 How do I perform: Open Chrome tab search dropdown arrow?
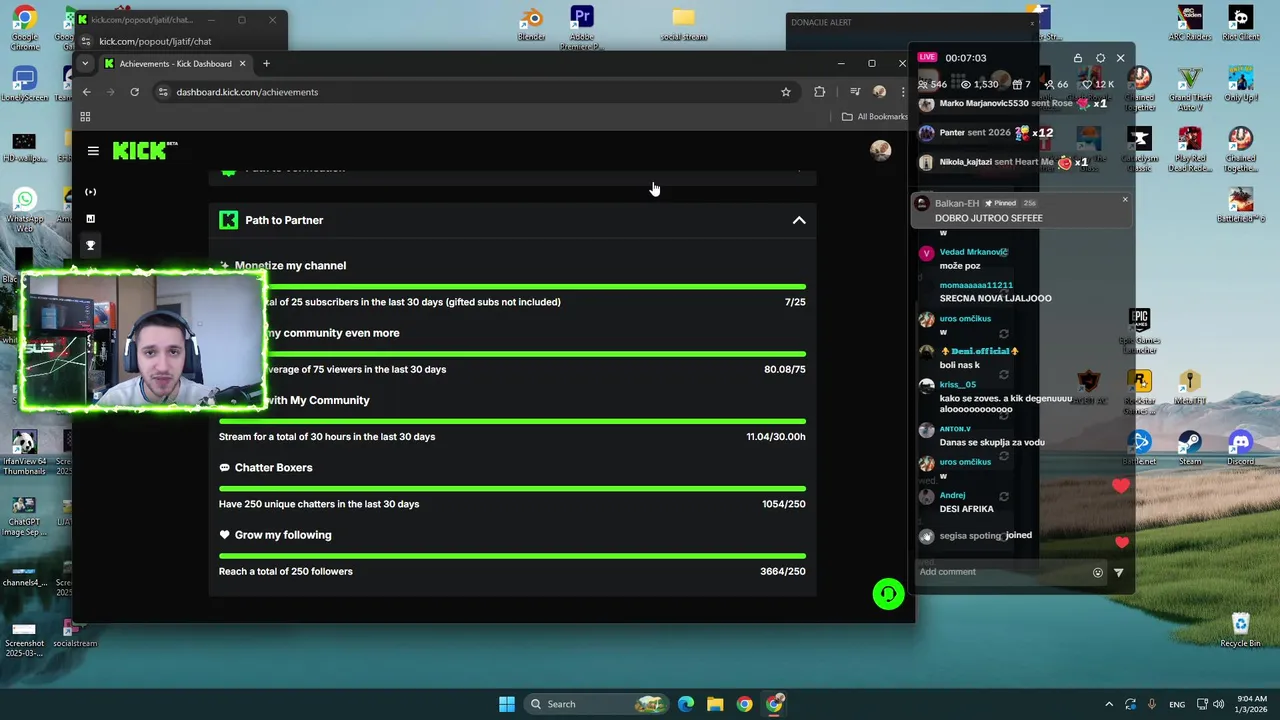(85, 64)
